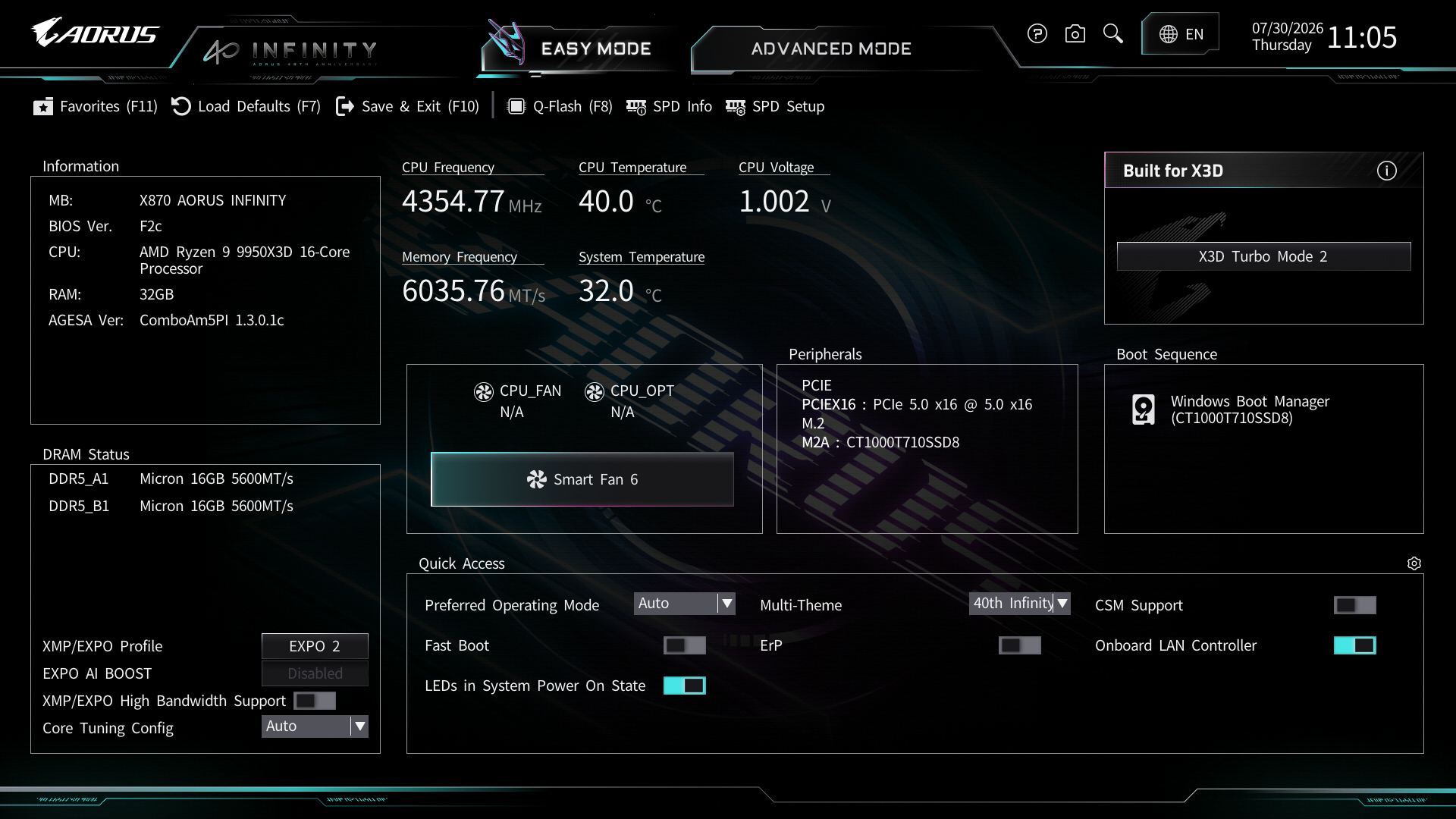
Task: Click the PCIEX16 PCIe 5.0 entry
Action: [x=917, y=404]
